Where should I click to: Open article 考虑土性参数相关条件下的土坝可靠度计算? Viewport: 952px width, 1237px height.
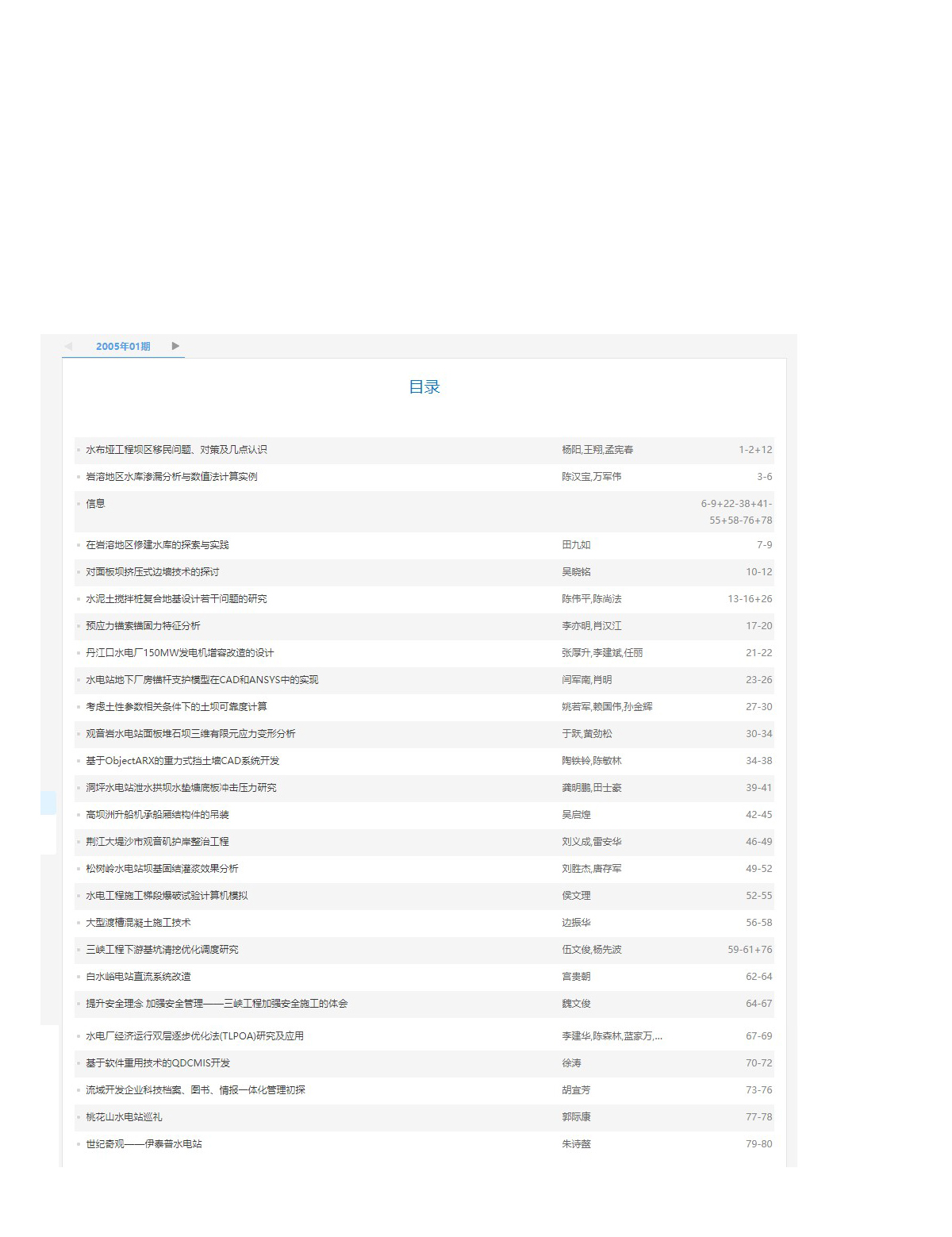pos(176,707)
